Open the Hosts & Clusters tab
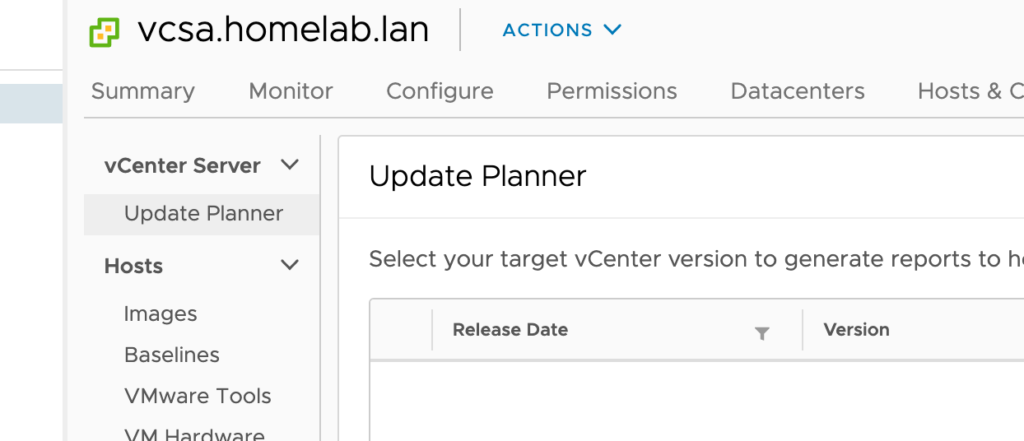This screenshot has height=441, width=1024. point(970,91)
